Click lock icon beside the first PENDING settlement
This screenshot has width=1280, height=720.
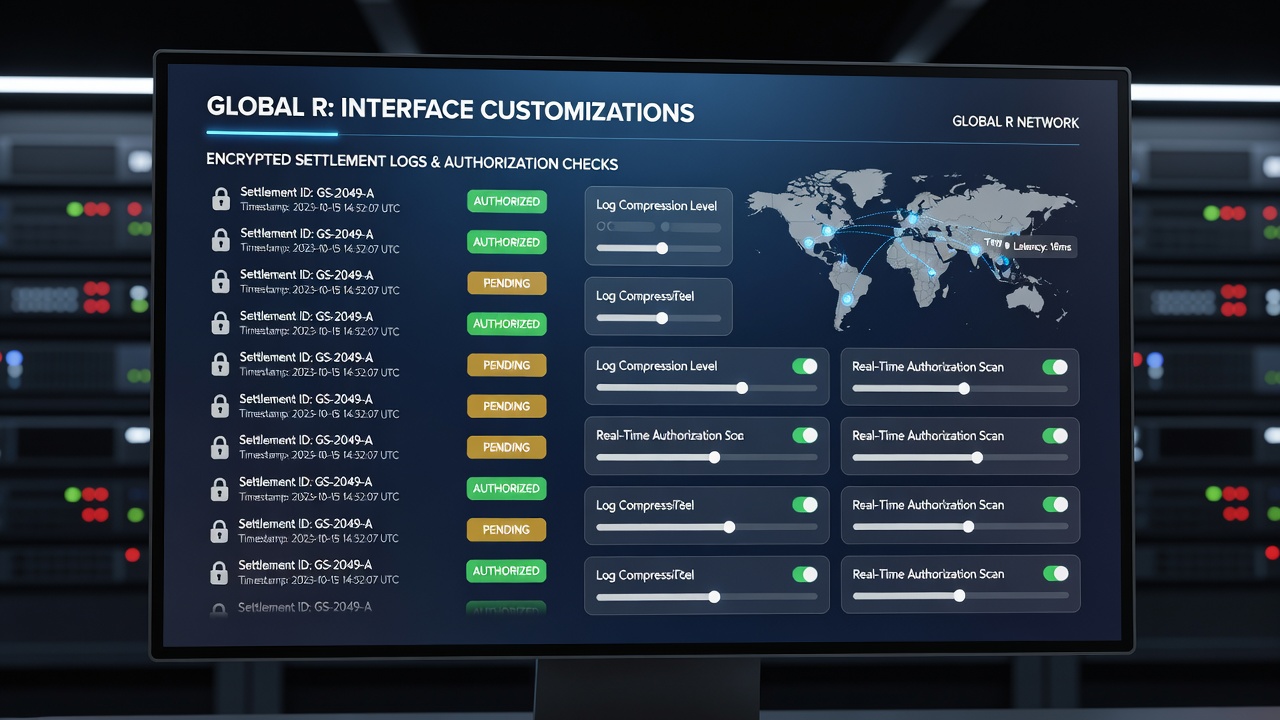coord(220,281)
